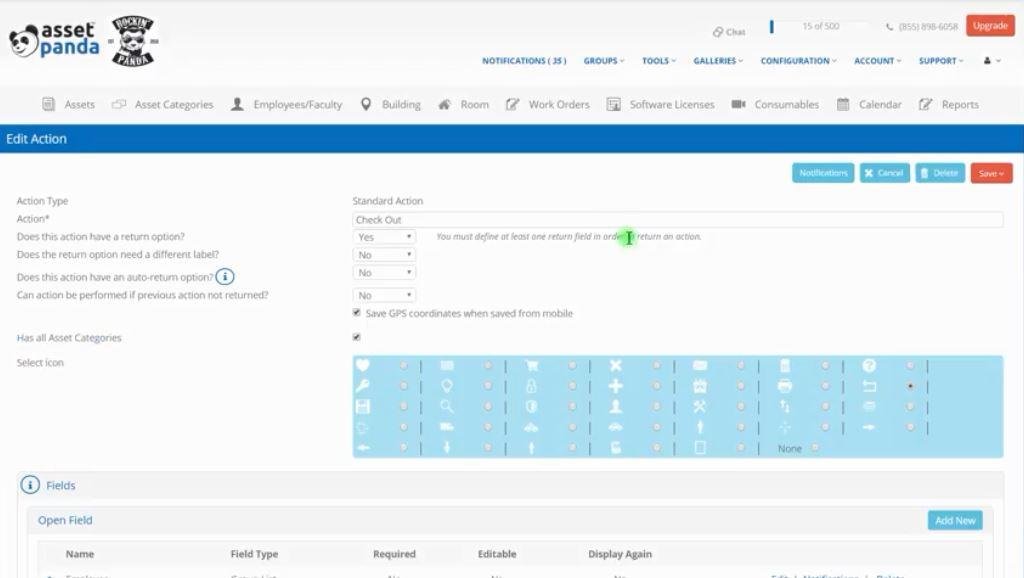Expand the Tools menu

(x=658, y=61)
